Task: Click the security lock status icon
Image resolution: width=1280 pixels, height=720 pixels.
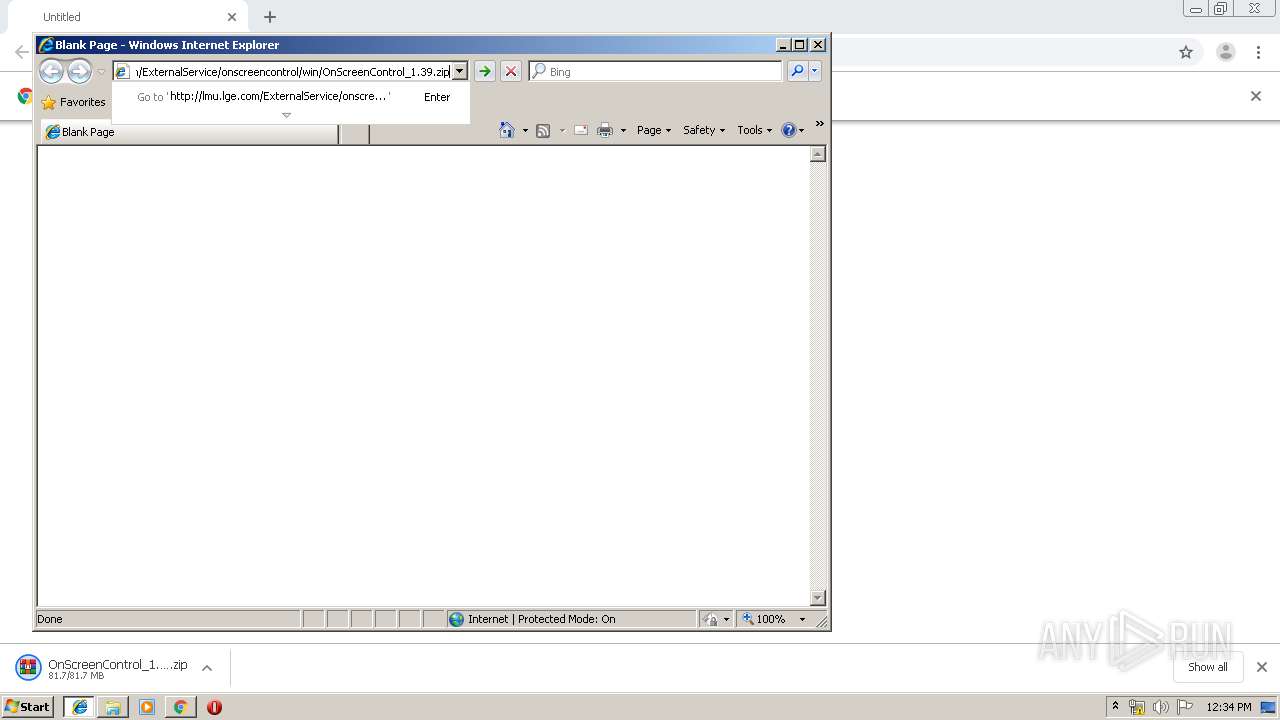Action: click(x=711, y=619)
